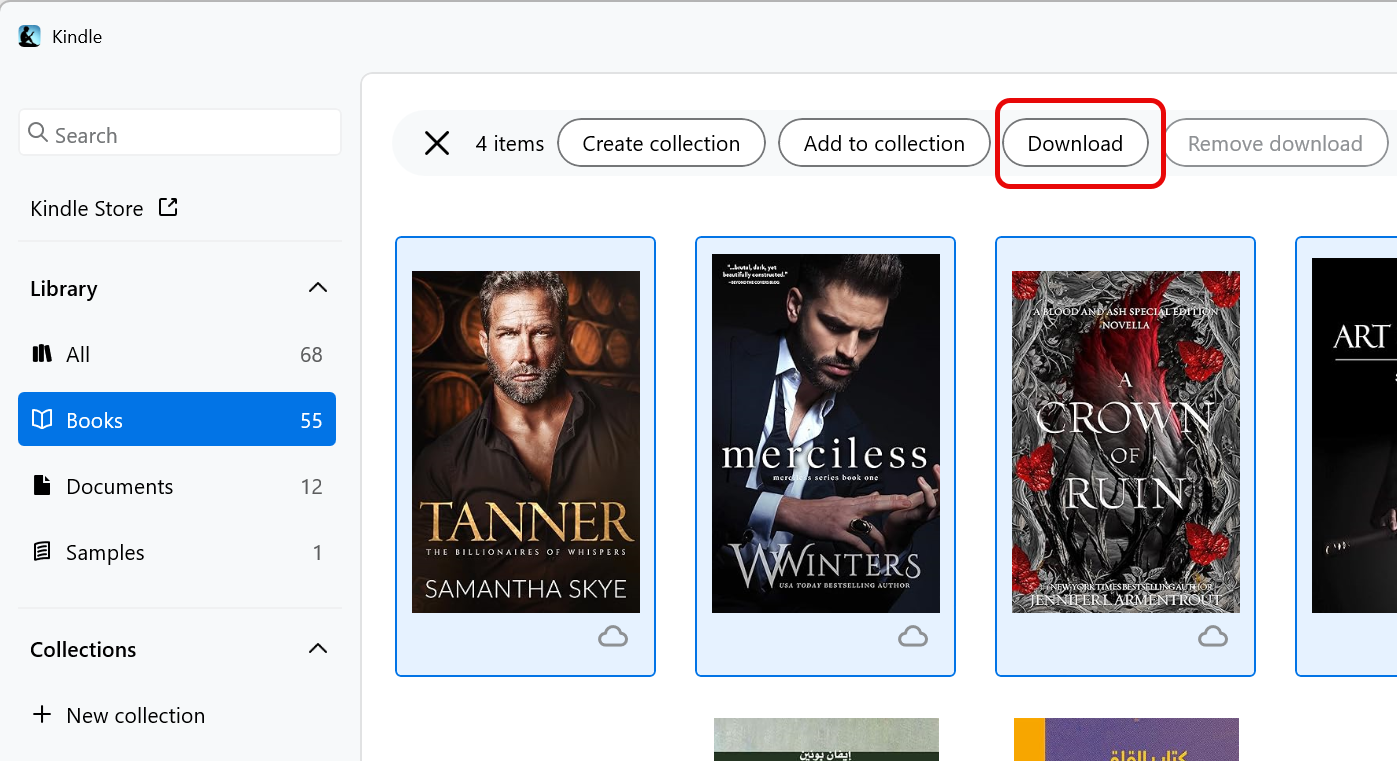The height and width of the screenshot is (761, 1397).
Task: Click the open book icon beside Books
Action: coord(42,419)
